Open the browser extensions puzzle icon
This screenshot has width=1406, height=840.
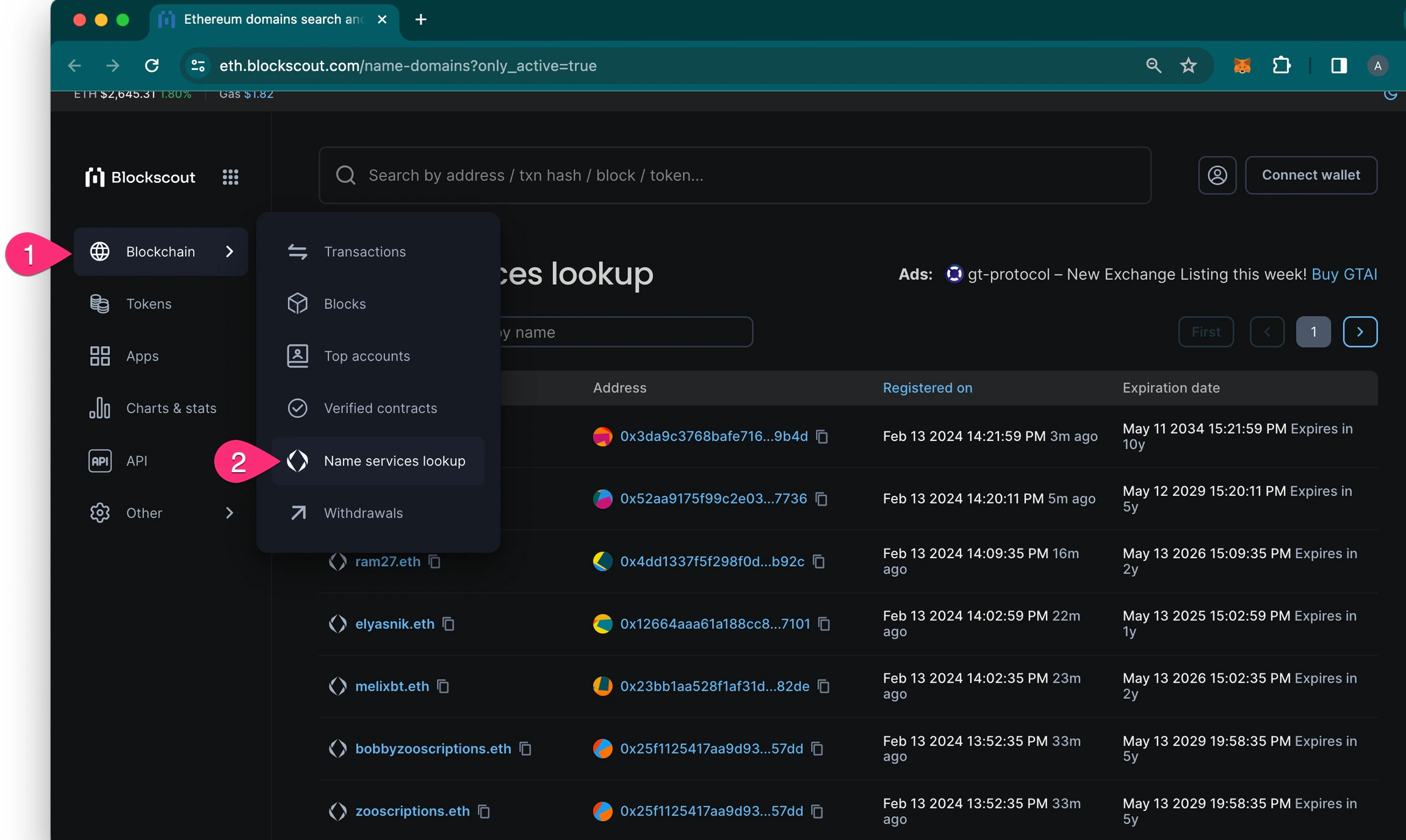click(1281, 65)
